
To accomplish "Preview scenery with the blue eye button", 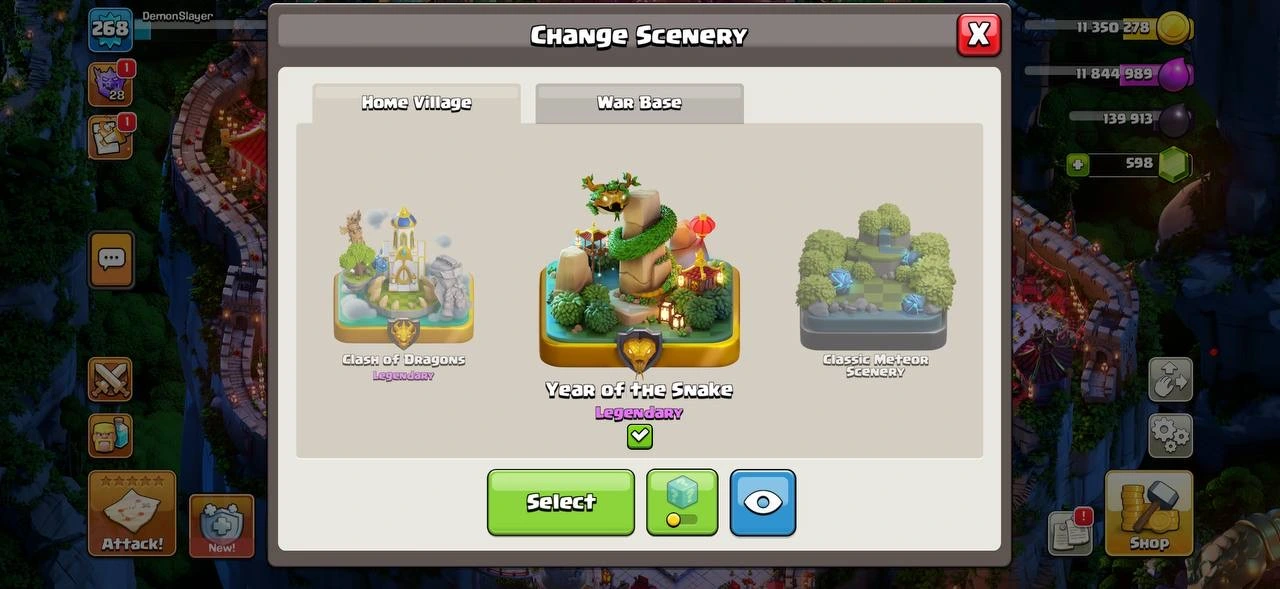I will (763, 502).
